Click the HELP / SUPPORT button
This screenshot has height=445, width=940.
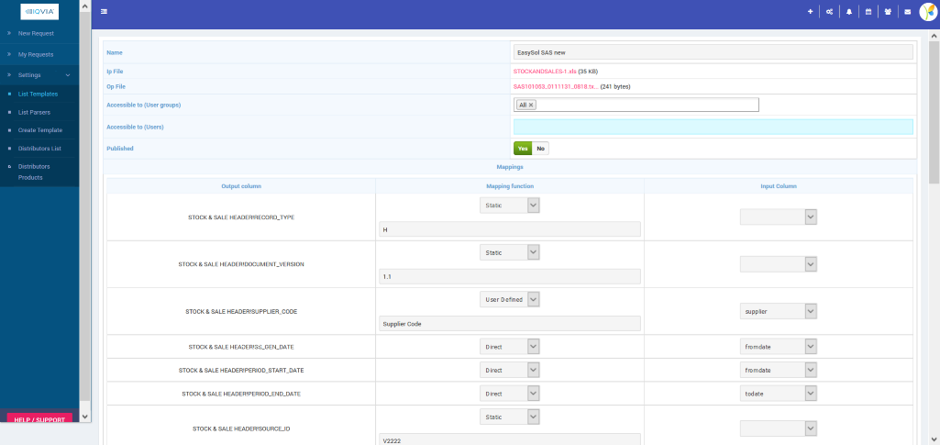click(40, 419)
